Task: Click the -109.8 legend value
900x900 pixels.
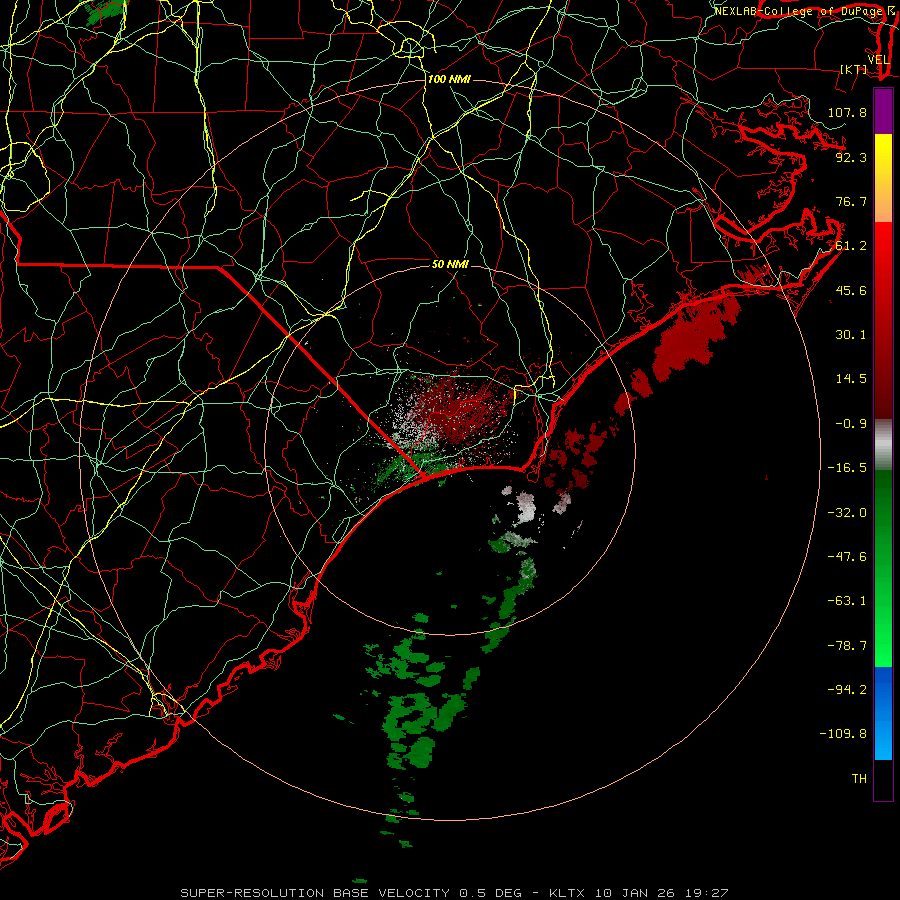Action: point(843,734)
